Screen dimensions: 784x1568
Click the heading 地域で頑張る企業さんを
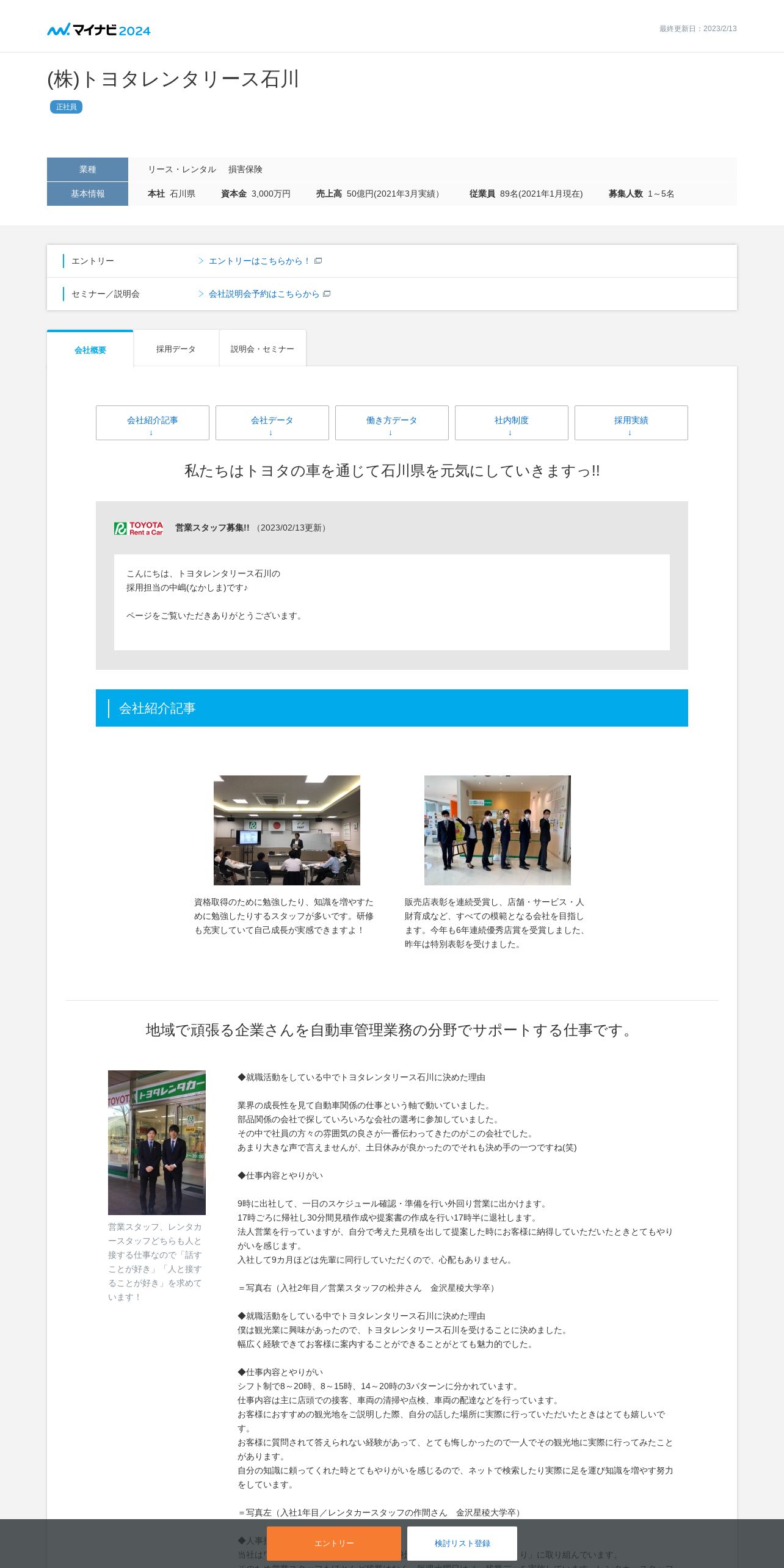(x=392, y=1030)
